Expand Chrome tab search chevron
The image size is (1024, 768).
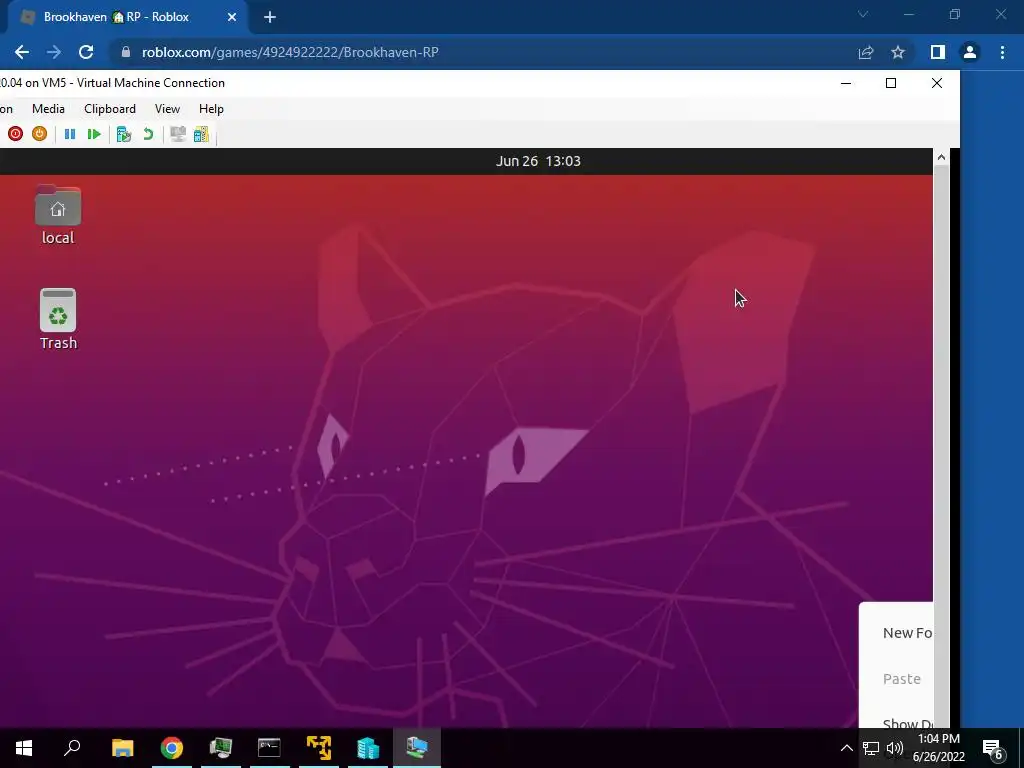coord(863,14)
